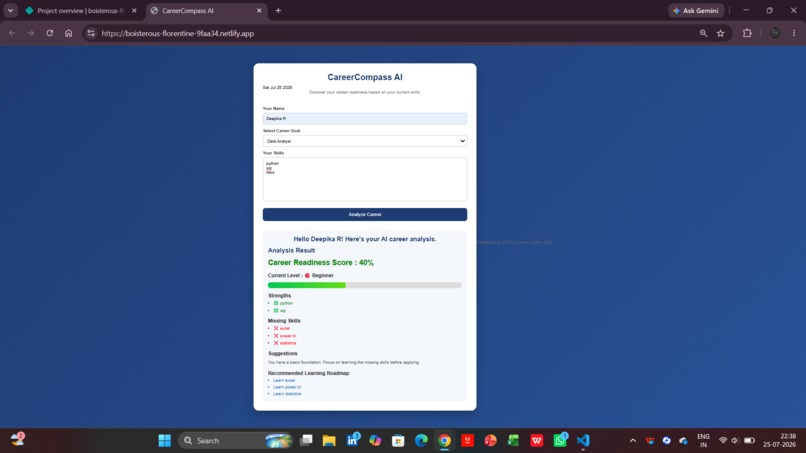Click the Beginner current level text

tap(322, 276)
